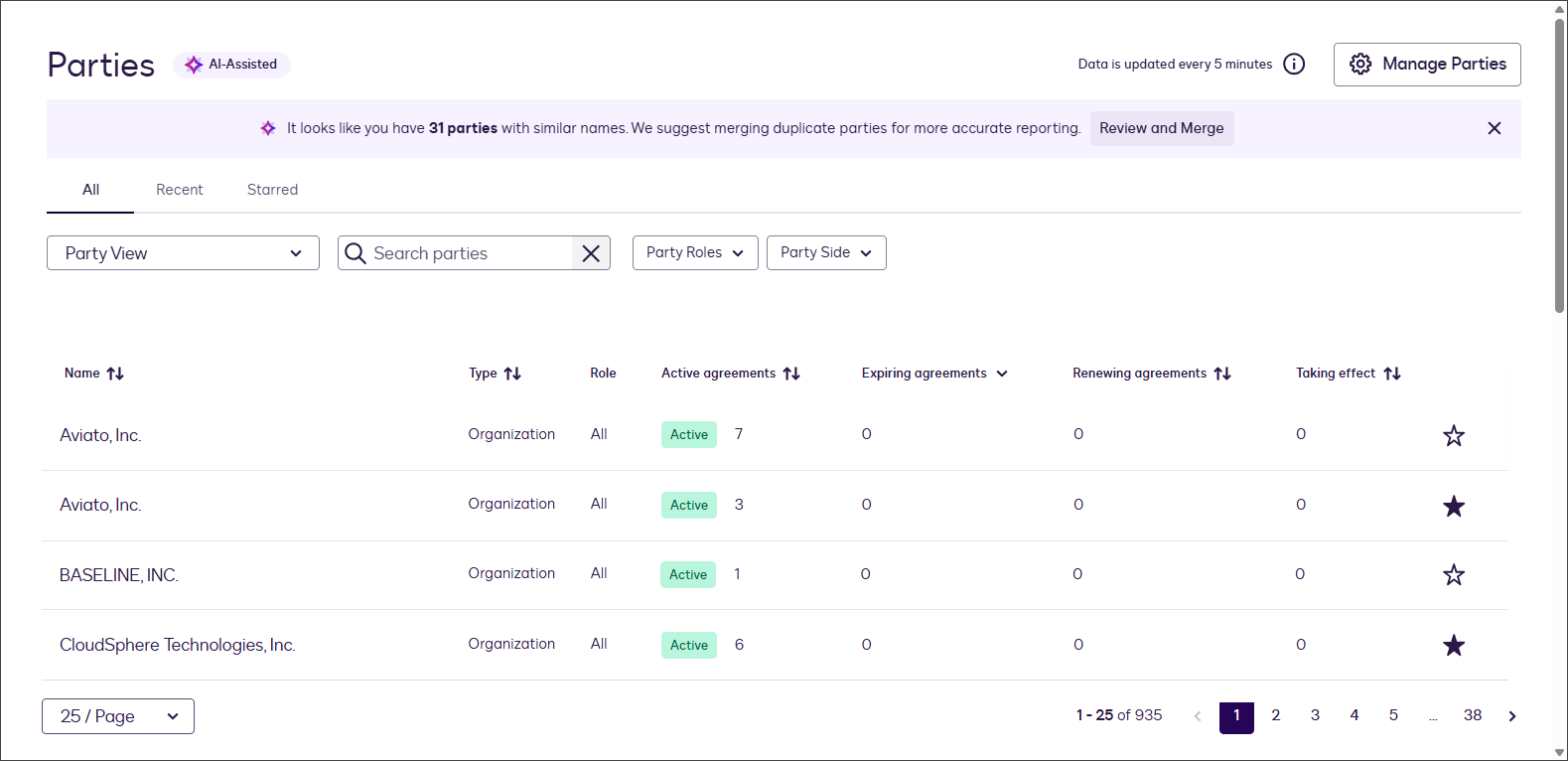The width and height of the screenshot is (1568, 761).
Task: Star the first Aviato, Inc. party
Action: [1454, 435]
